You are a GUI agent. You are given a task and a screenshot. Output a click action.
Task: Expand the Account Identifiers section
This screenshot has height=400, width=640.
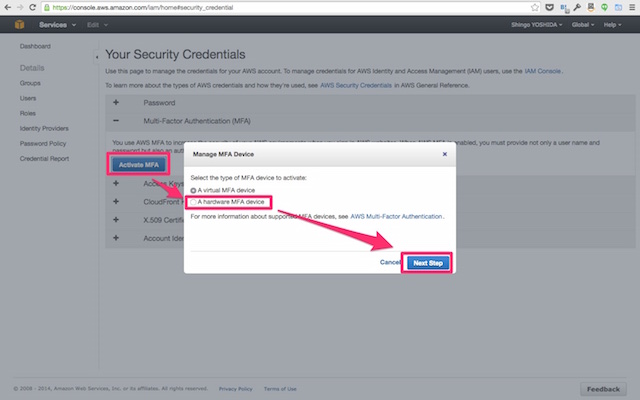pyautogui.click(x=116, y=238)
